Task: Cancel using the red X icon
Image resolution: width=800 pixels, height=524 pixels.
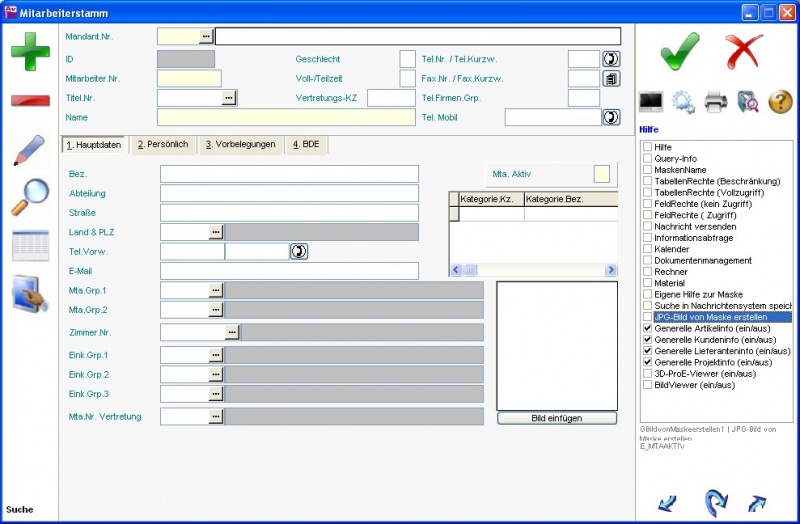Action: tap(744, 51)
